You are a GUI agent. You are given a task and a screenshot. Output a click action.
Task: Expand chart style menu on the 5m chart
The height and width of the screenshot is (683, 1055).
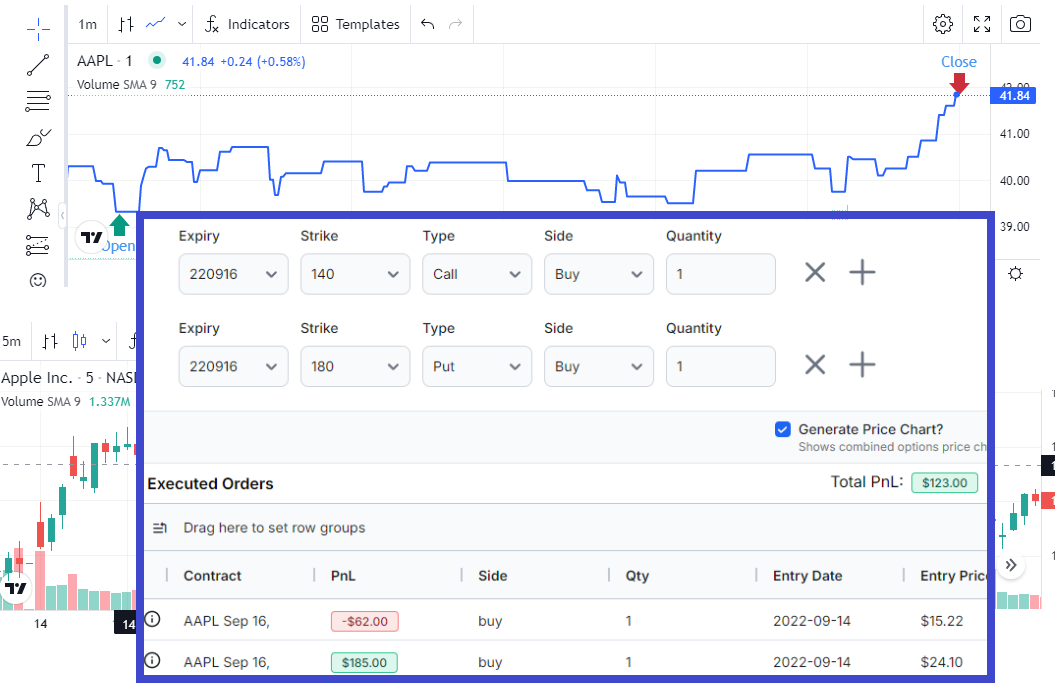point(106,341)
